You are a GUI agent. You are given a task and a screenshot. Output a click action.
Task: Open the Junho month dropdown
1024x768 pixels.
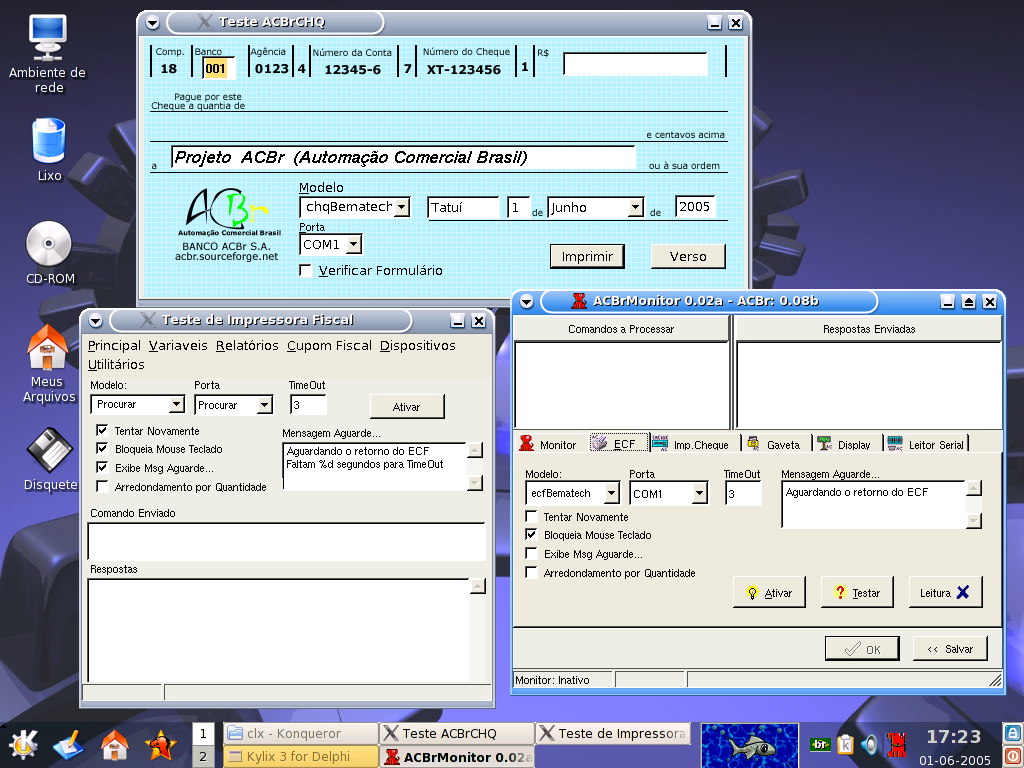click(x=635, y=208)
